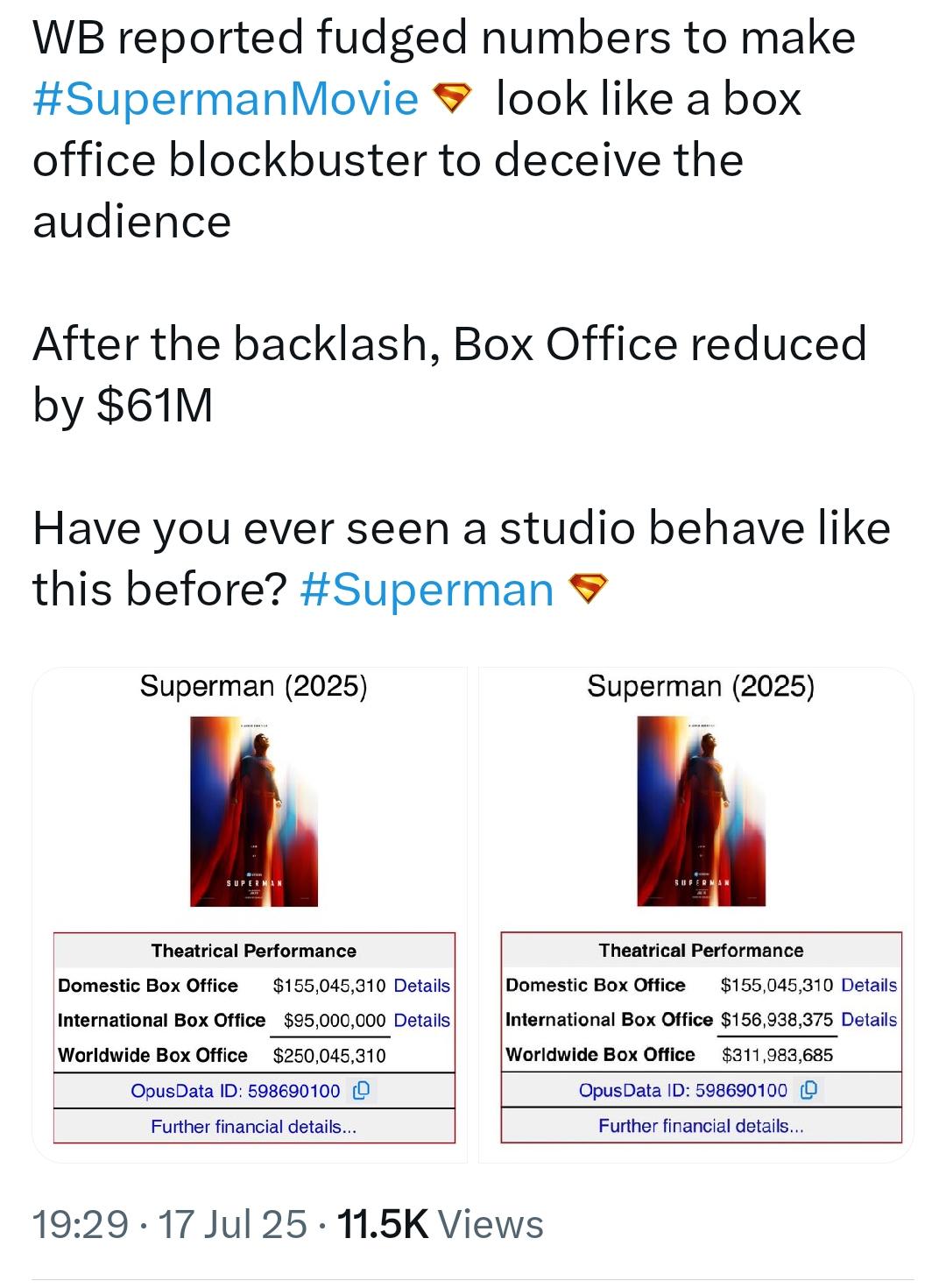The width and height of the screenshot is (946, 1288).
Task: Open the right attached box office image
Action: tap(696, 915)
